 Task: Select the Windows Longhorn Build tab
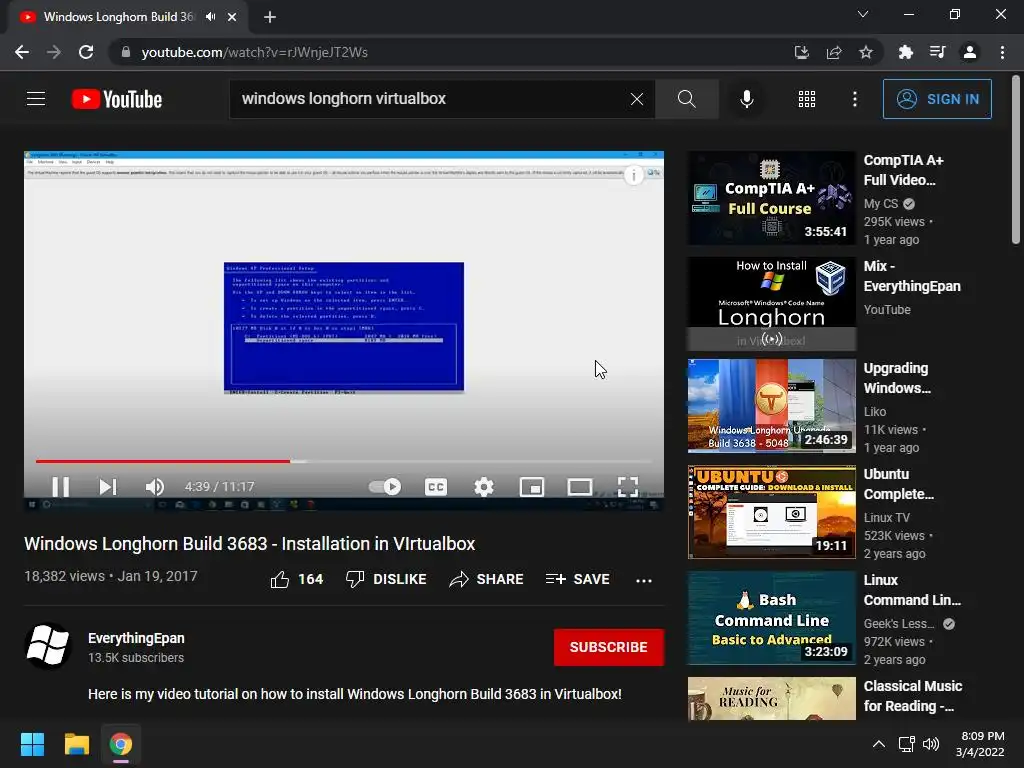click(118, 17)
